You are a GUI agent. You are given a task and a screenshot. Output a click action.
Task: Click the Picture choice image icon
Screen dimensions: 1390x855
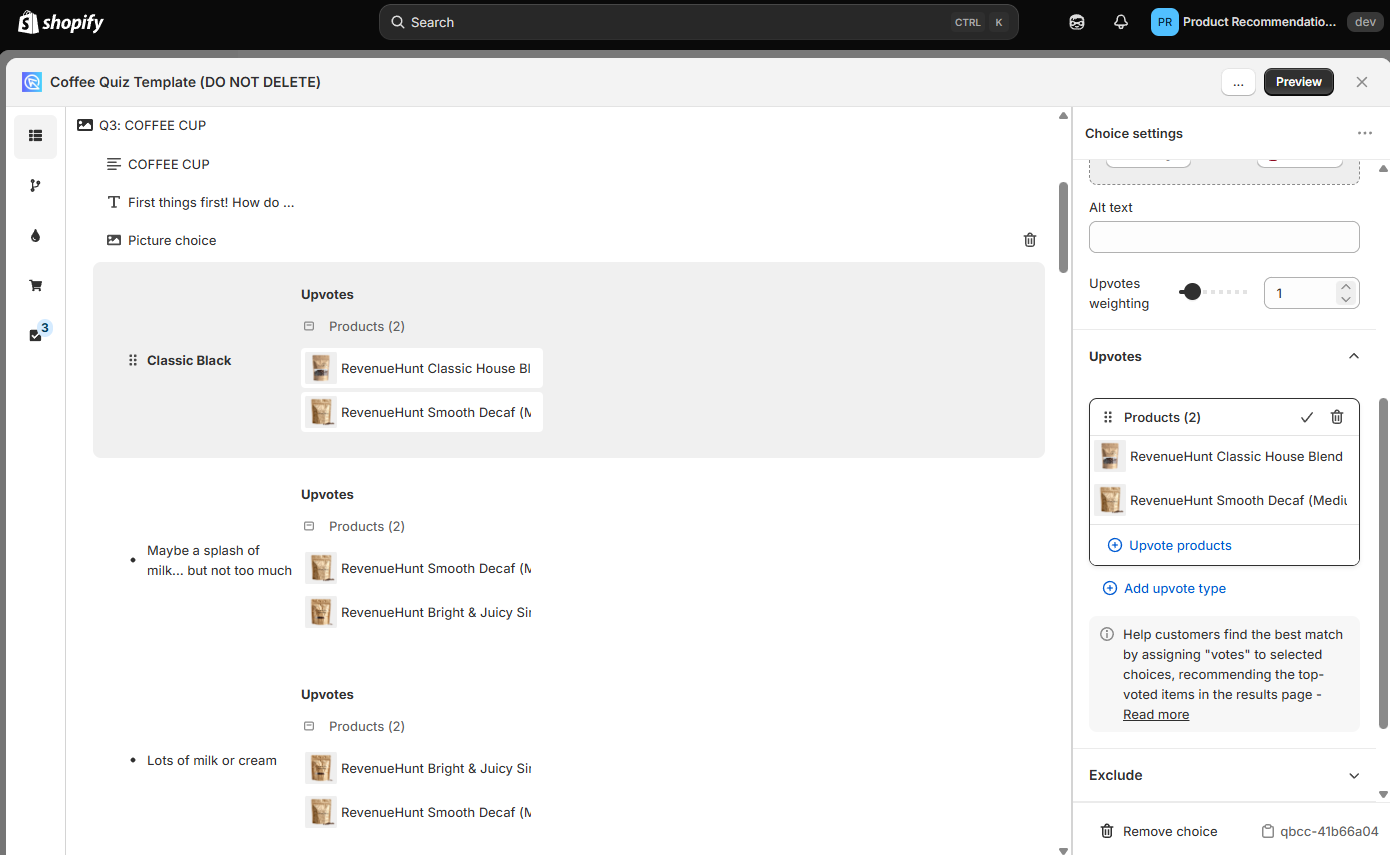tap(114, 240)
